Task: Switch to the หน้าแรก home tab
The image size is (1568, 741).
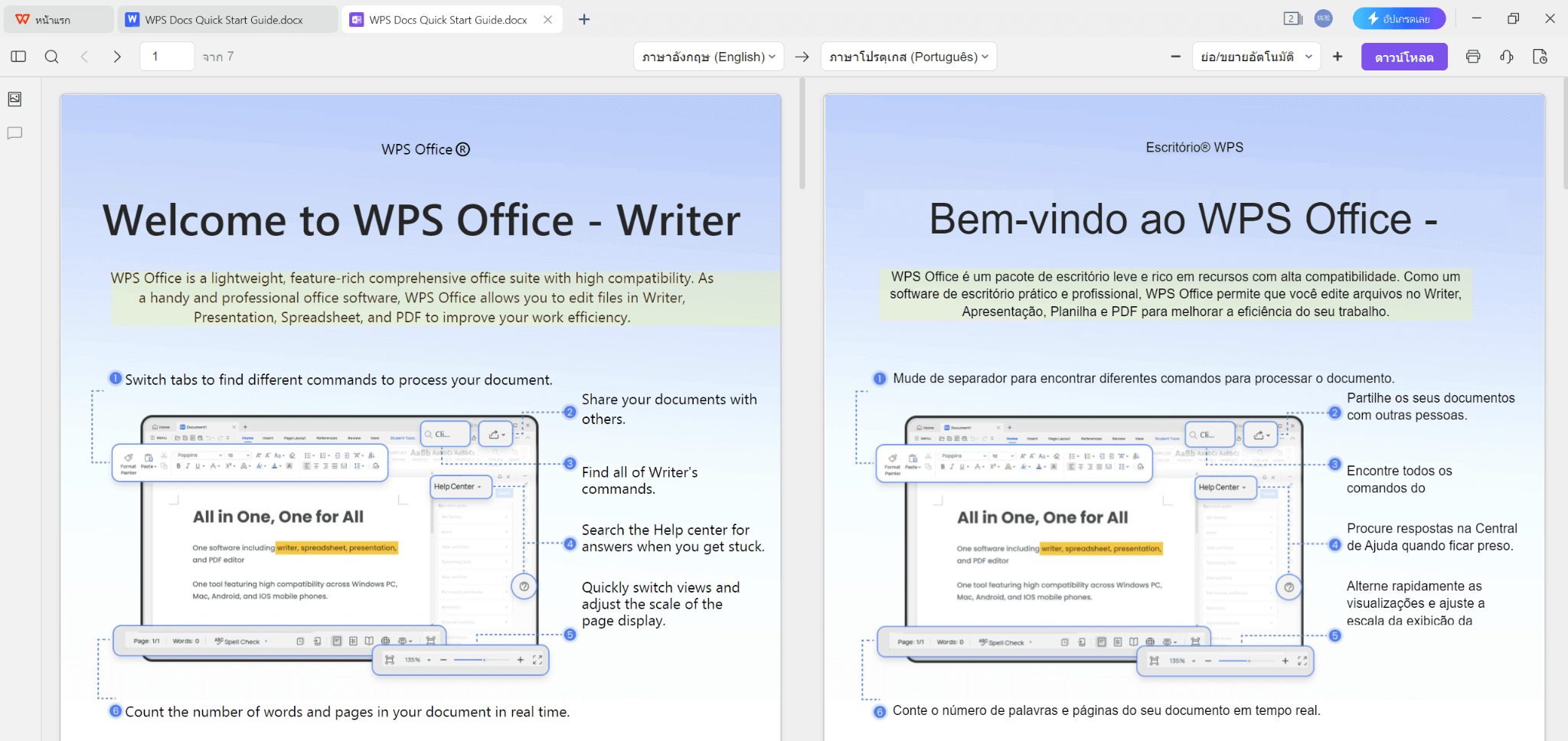Action: click(59, 19)
